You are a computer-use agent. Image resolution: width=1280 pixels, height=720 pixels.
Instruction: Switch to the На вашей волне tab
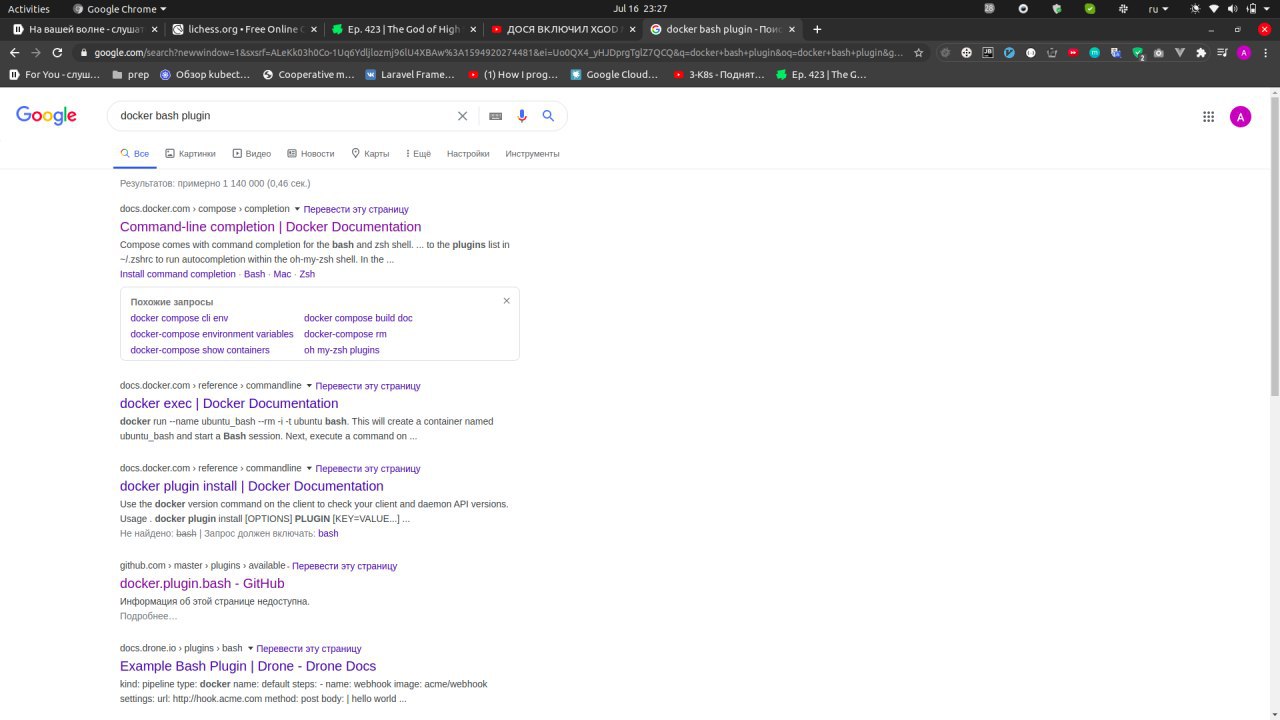[x=83, y=29]
